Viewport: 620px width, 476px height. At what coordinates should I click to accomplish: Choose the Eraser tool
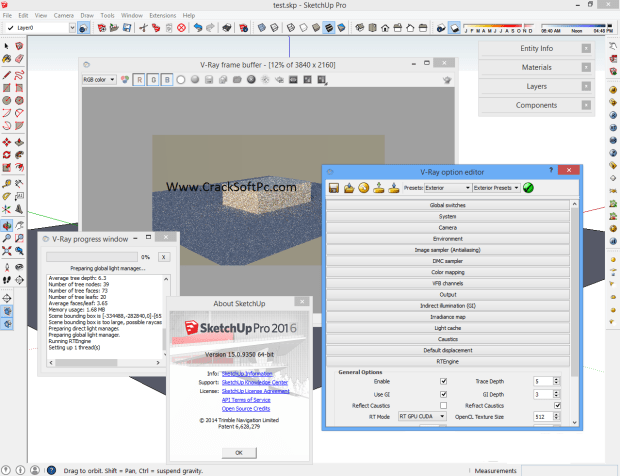click(x=19, y=59)
